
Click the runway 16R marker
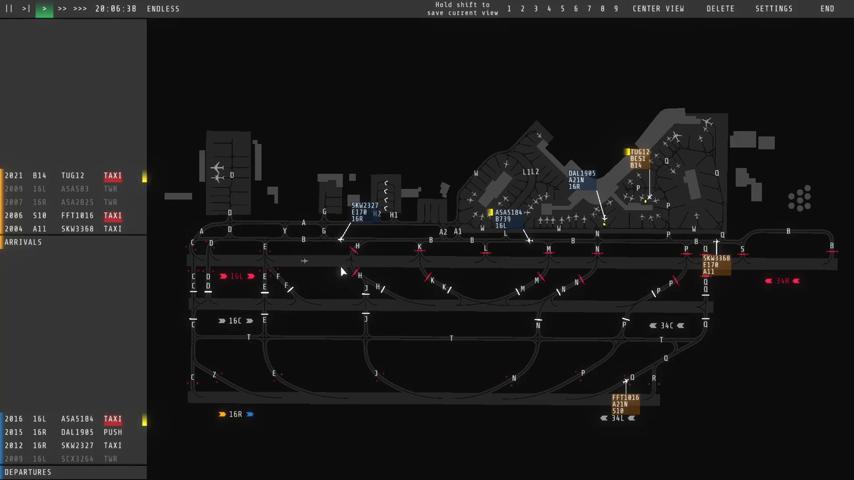236,414
